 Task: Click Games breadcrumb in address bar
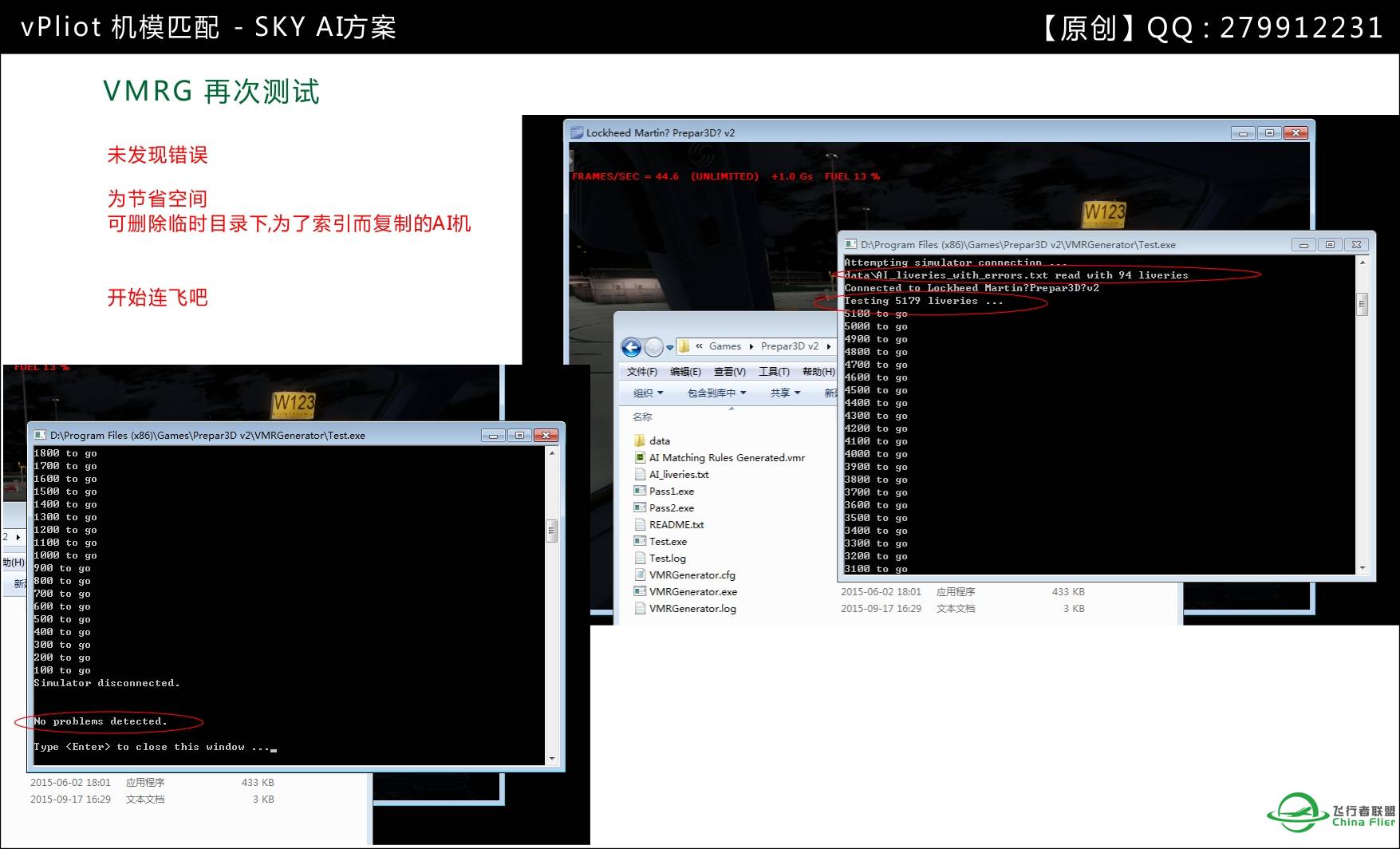[725, 346]
